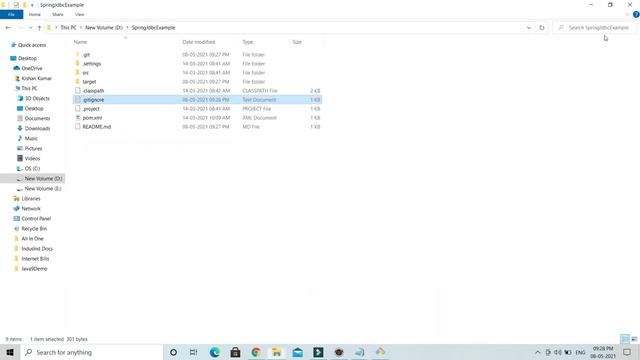This screenshot has height=360, width=640.
Task: Open IndusInd Docs folder
Action: [x=37, y=249]
